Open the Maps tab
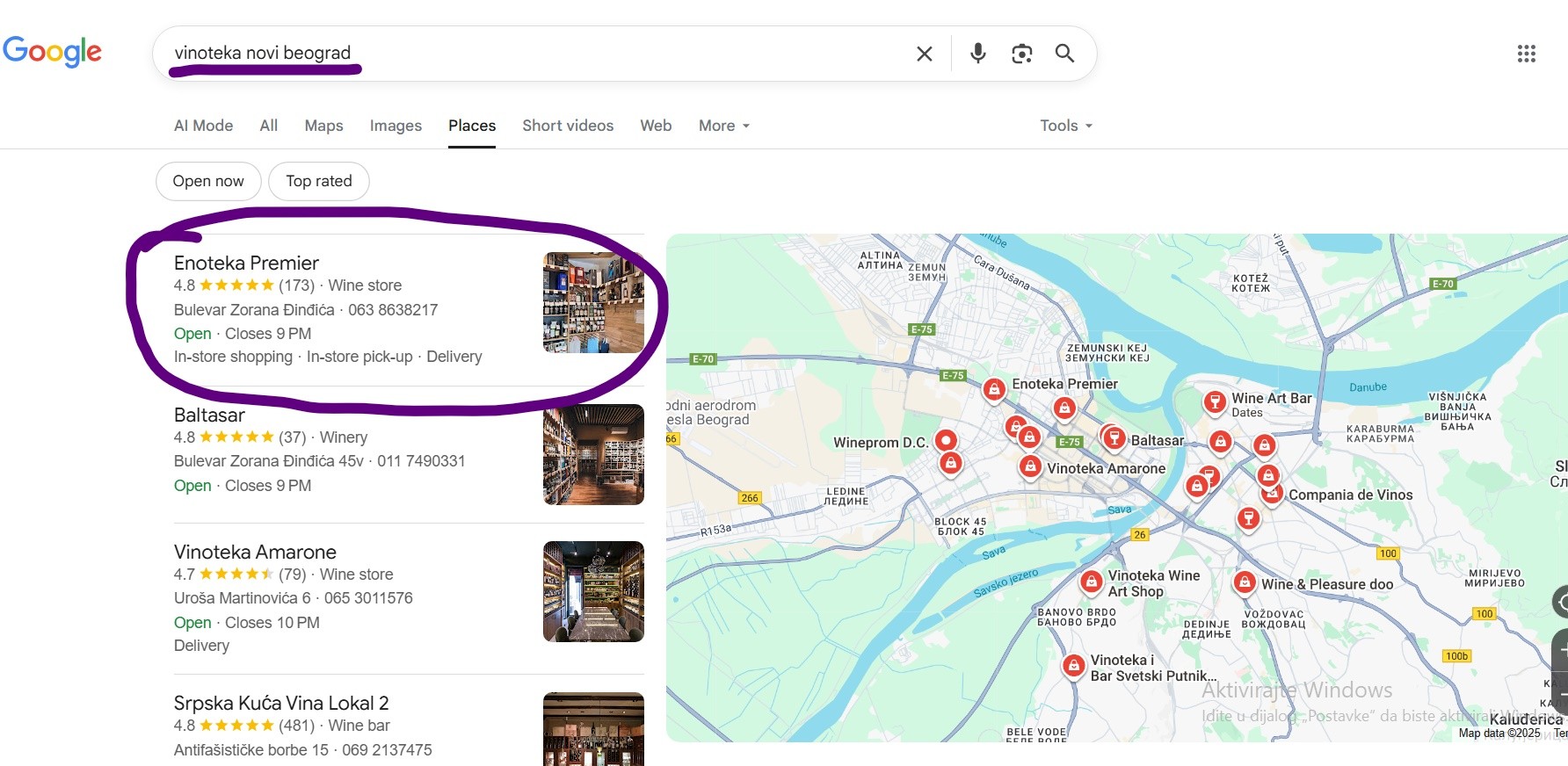The width and height of the screenshot is (1568, 766). (x=323, y=126)
